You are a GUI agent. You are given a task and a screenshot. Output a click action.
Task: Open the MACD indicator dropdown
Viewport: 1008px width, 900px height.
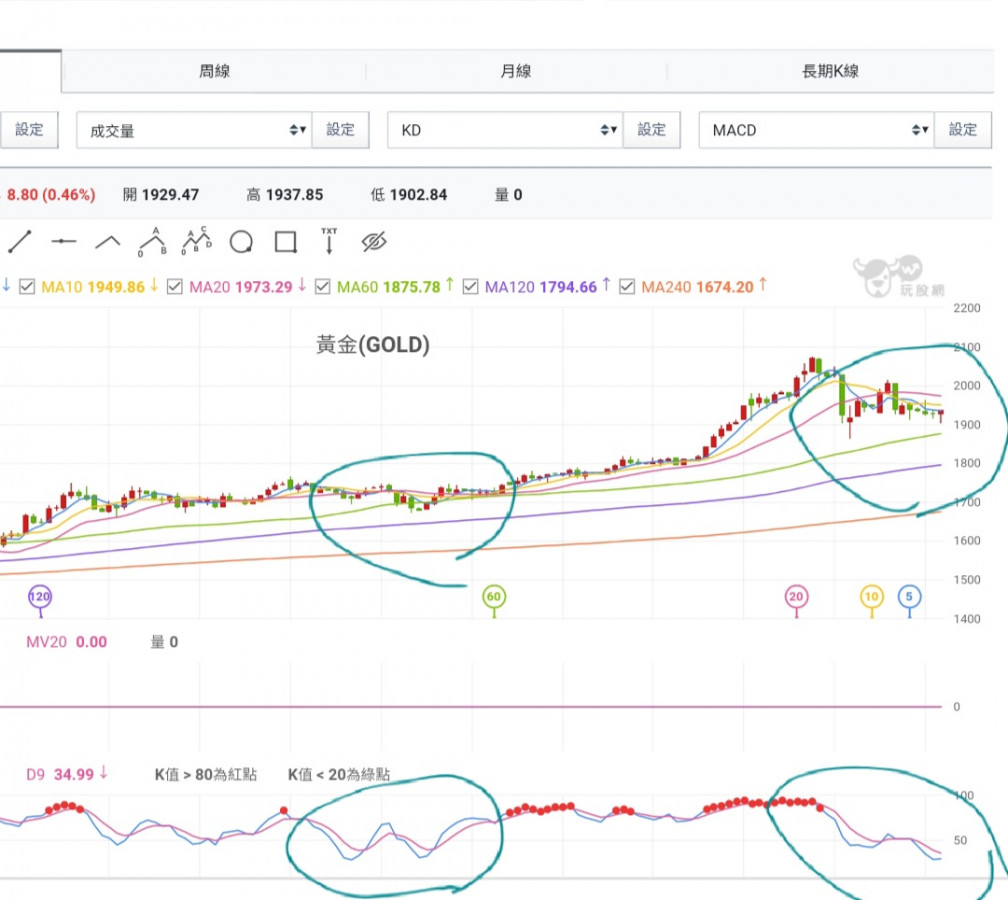tap(816, 130)
